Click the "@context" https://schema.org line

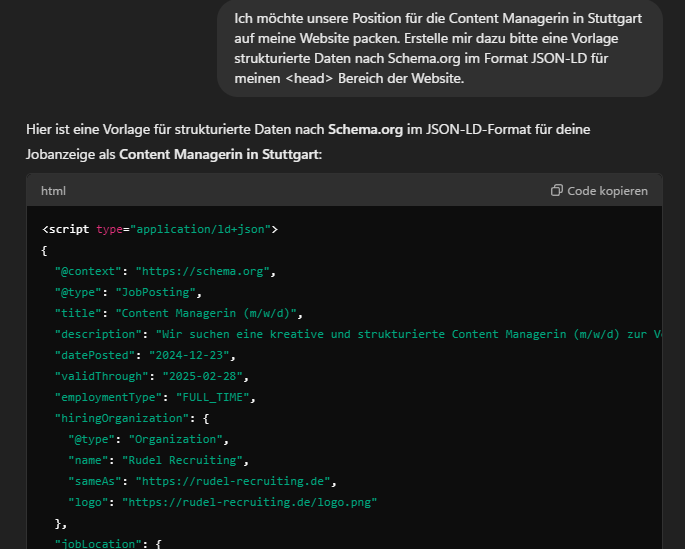point(165,271)
